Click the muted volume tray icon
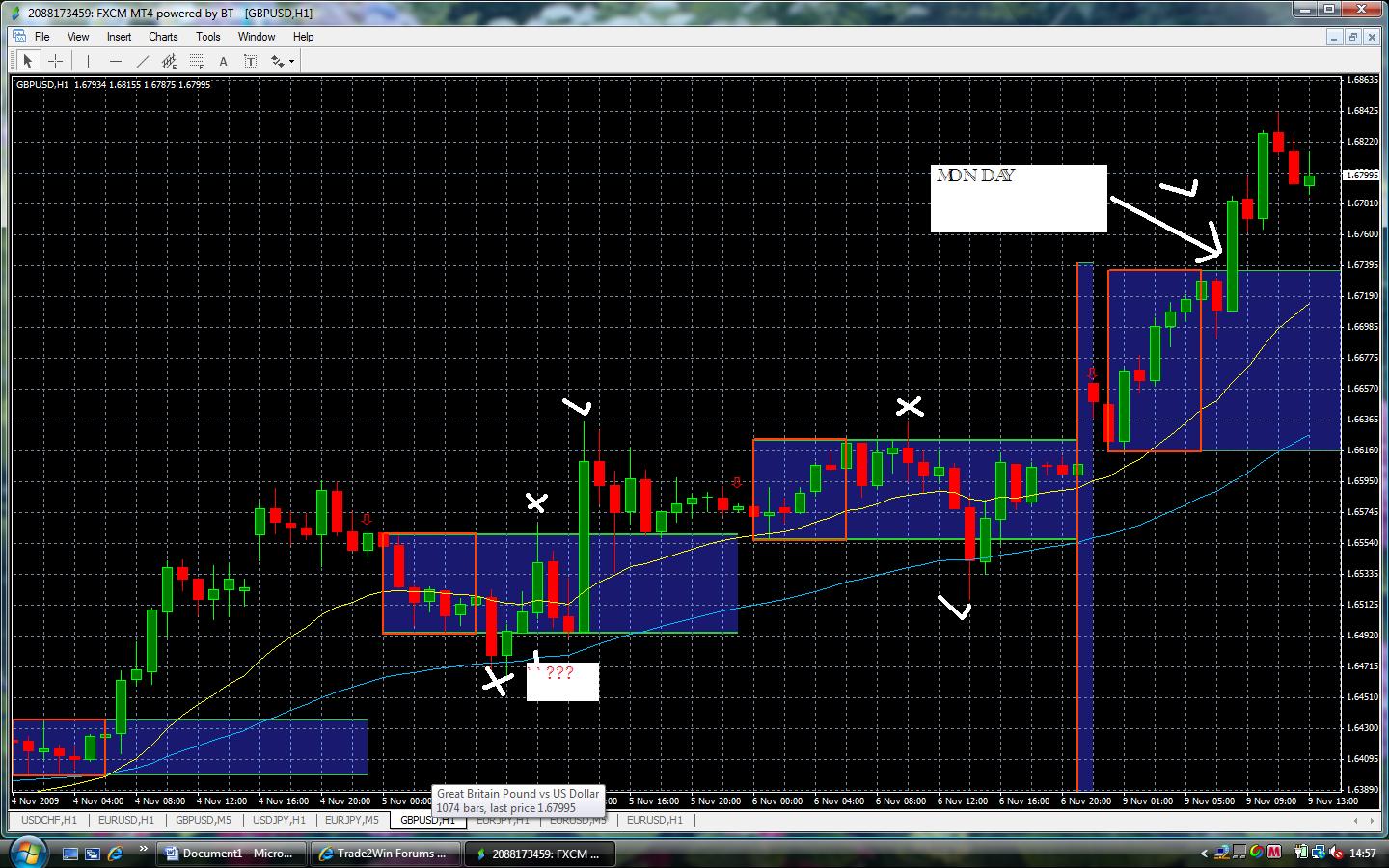Viewport: 1389px width, 868px height. [x=1336, y=853]
